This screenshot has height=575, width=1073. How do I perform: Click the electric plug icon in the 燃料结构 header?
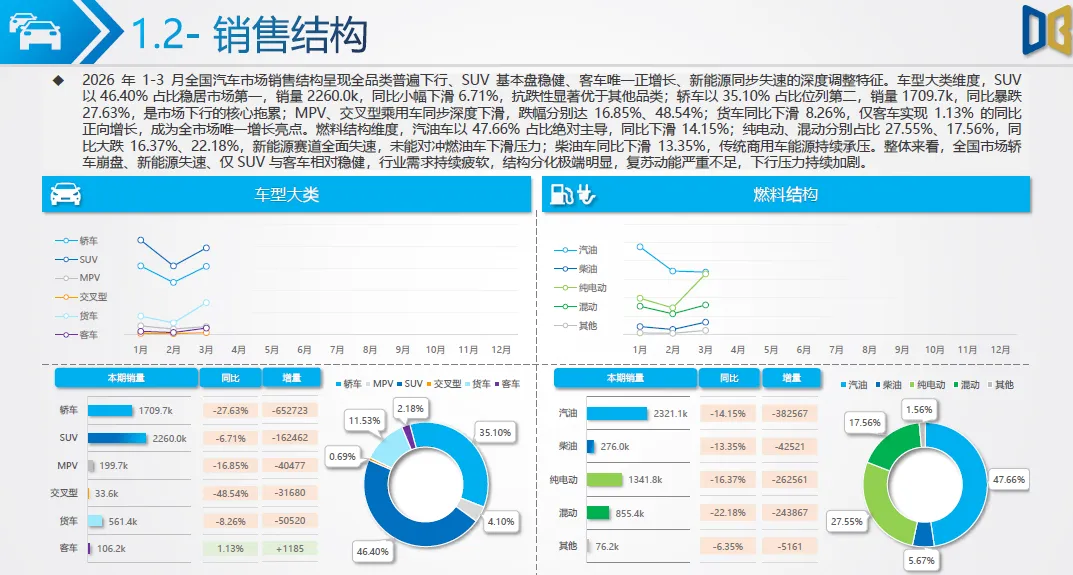(x=586, y=195)
